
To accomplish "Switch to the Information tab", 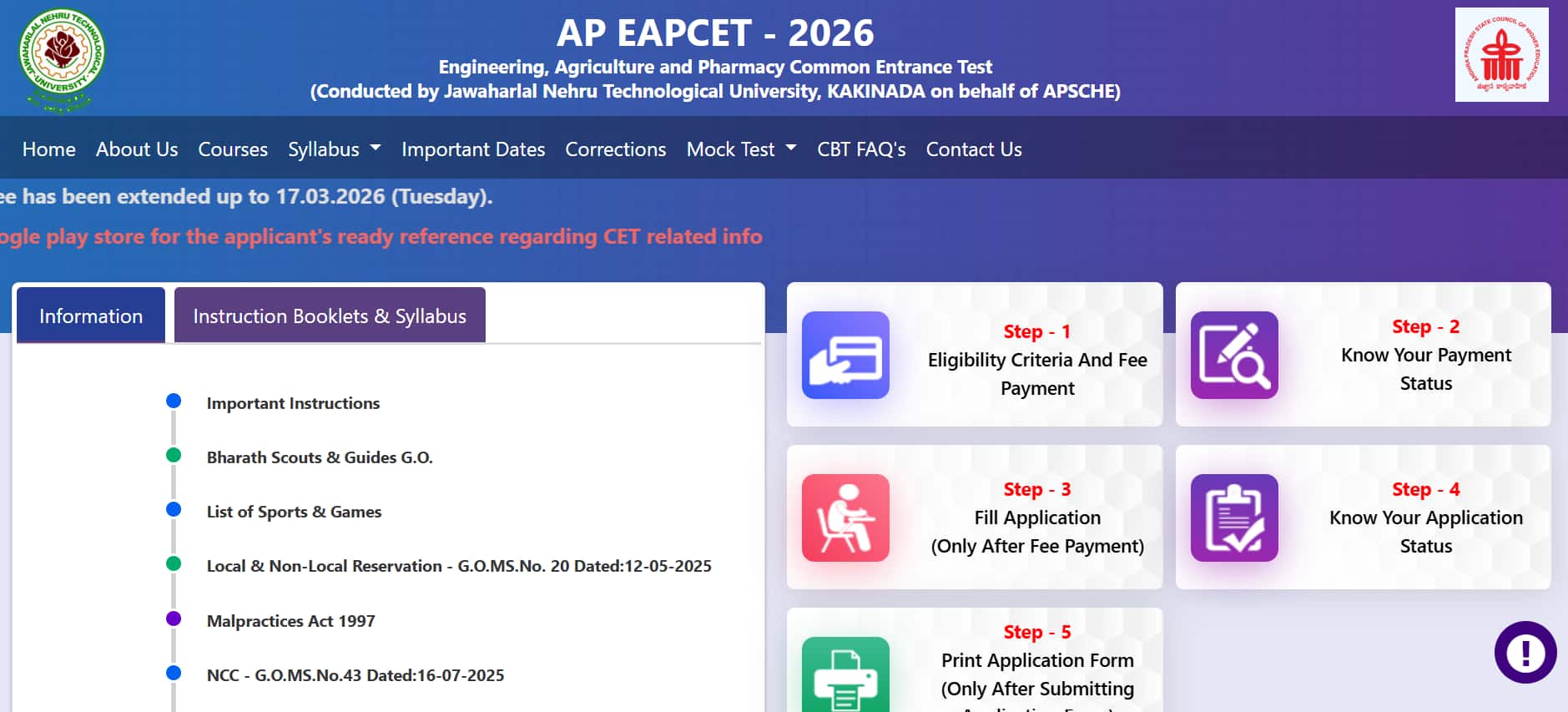I will (x=91, y=316).
